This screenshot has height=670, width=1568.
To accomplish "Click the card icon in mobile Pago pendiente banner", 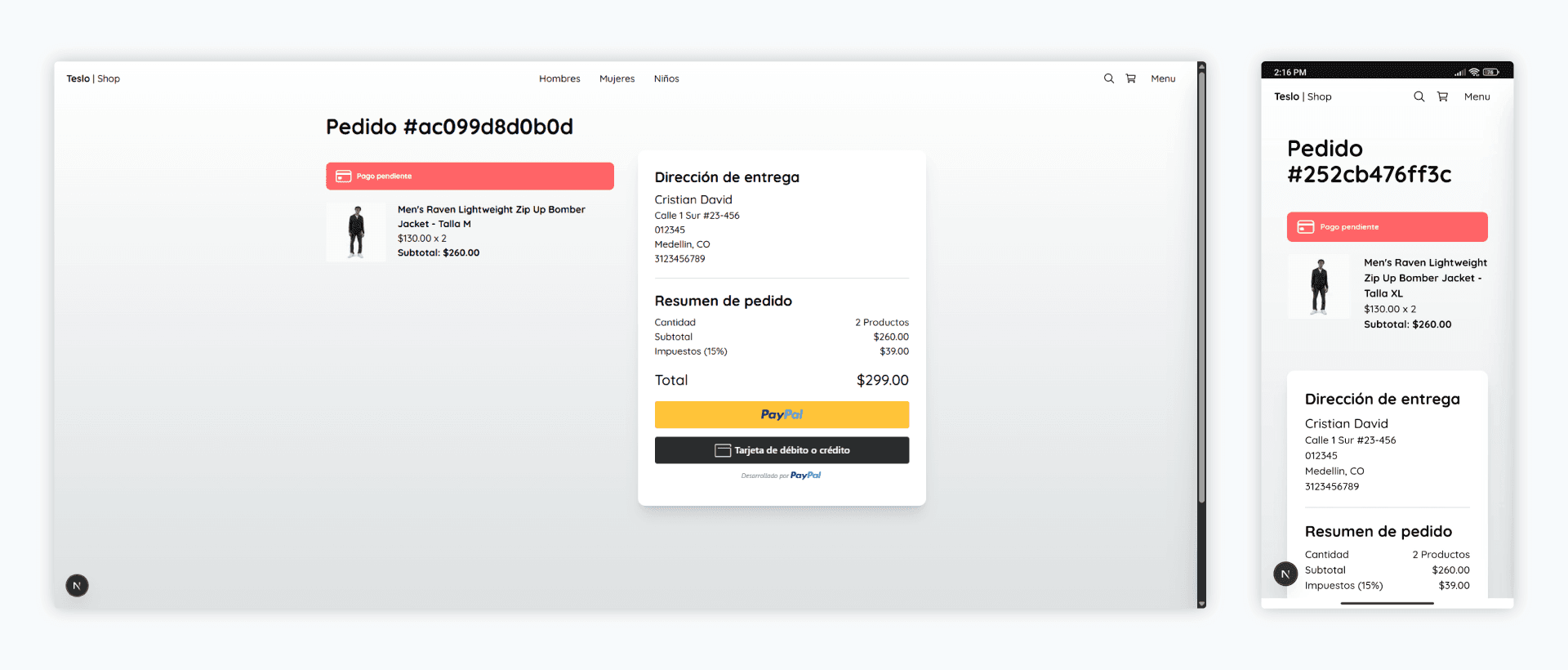I will tap(1306, 227).
